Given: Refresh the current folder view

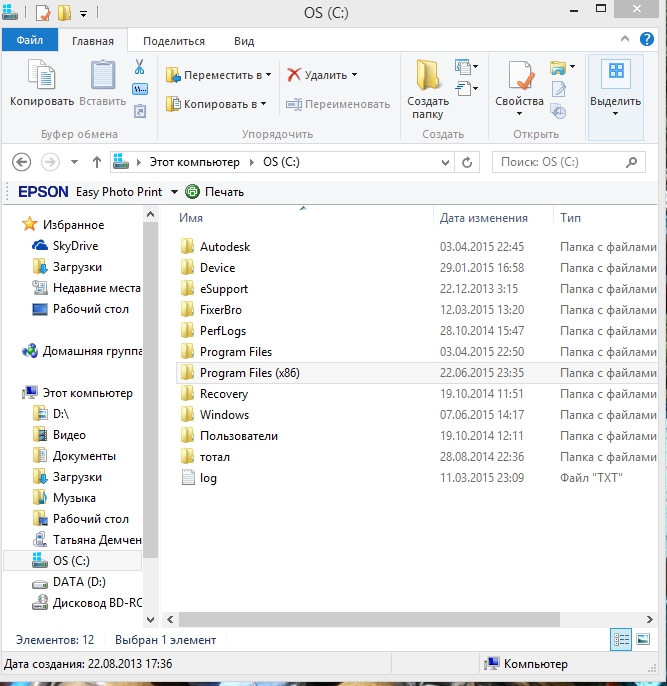Looking at the screenshot, I should click(x=467, y=162).
